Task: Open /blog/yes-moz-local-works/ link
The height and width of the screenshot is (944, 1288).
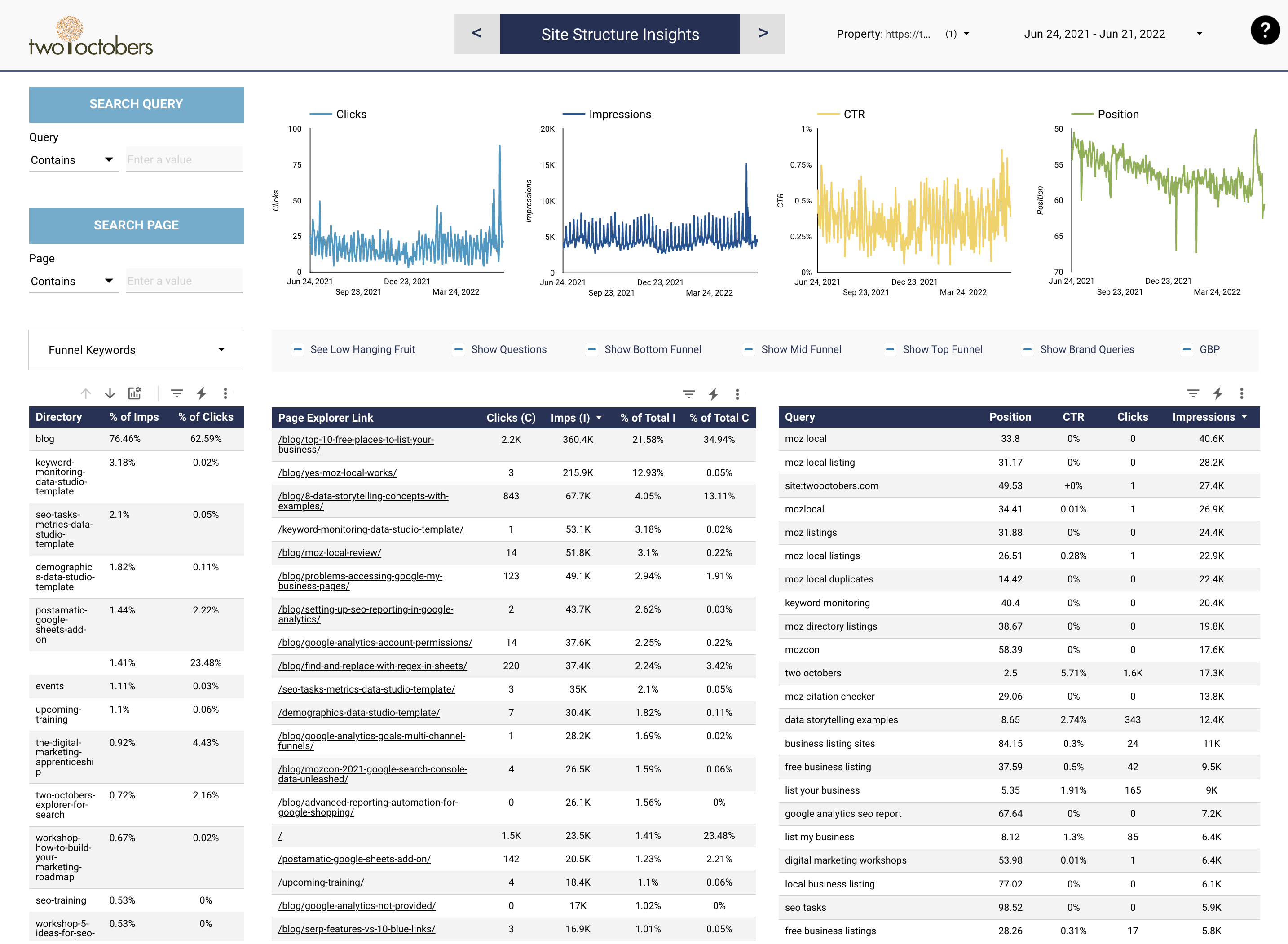Action: [x=337, y=472]
